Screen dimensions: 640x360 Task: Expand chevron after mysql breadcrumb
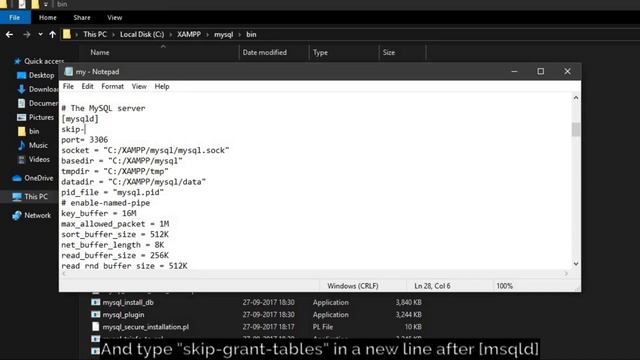pyautogui.click(x=240, y=35)
